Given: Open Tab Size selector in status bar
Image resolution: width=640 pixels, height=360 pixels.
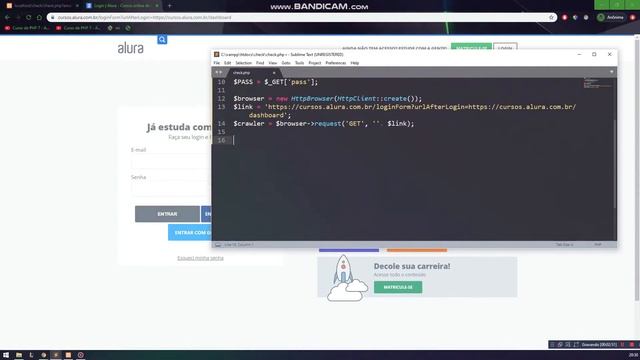Looking at the screenshot, I should point(564,245).
